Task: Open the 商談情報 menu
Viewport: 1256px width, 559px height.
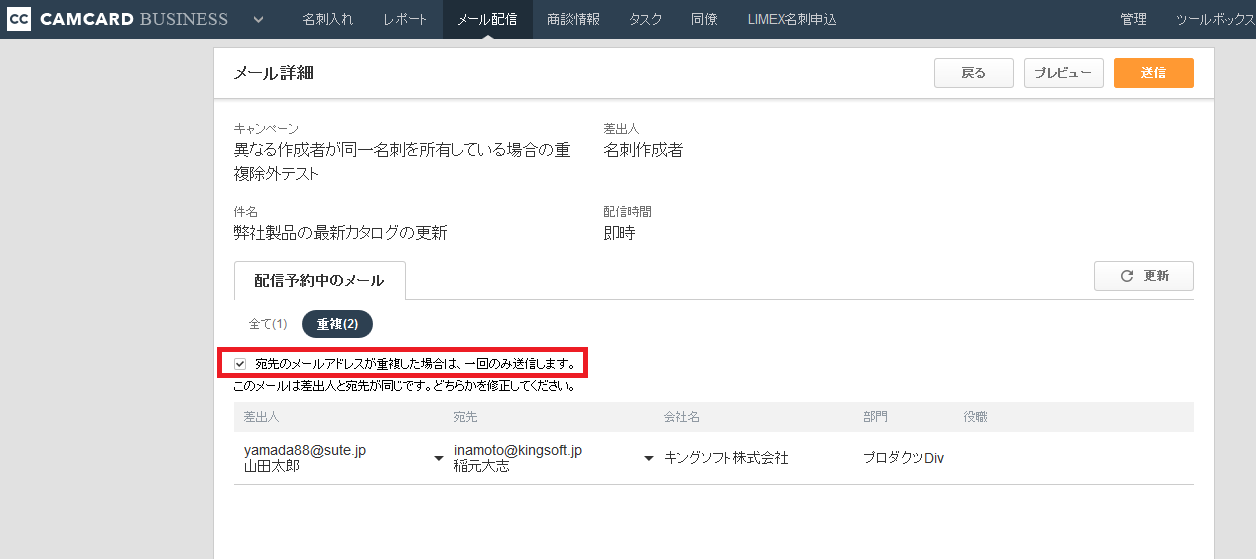Action: coord(574,19)
